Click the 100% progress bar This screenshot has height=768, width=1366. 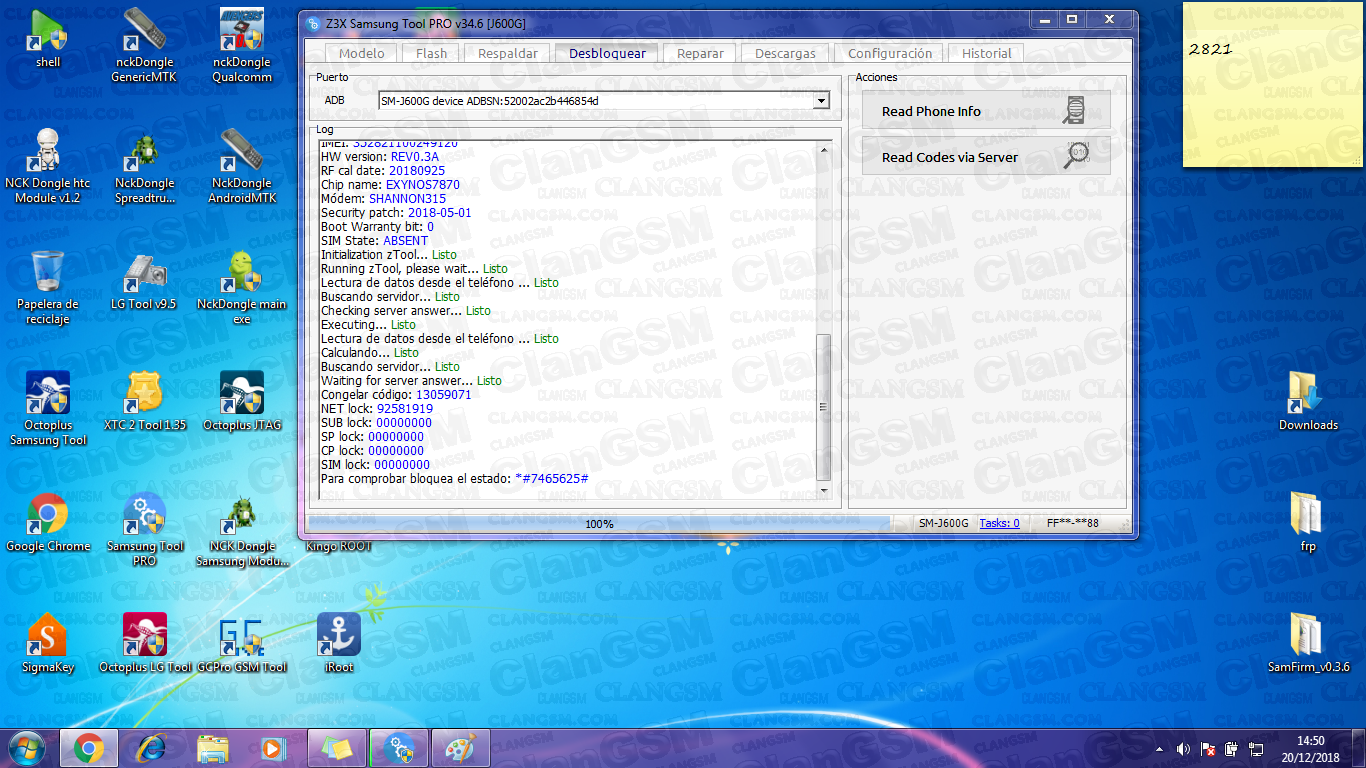[599, 524]
